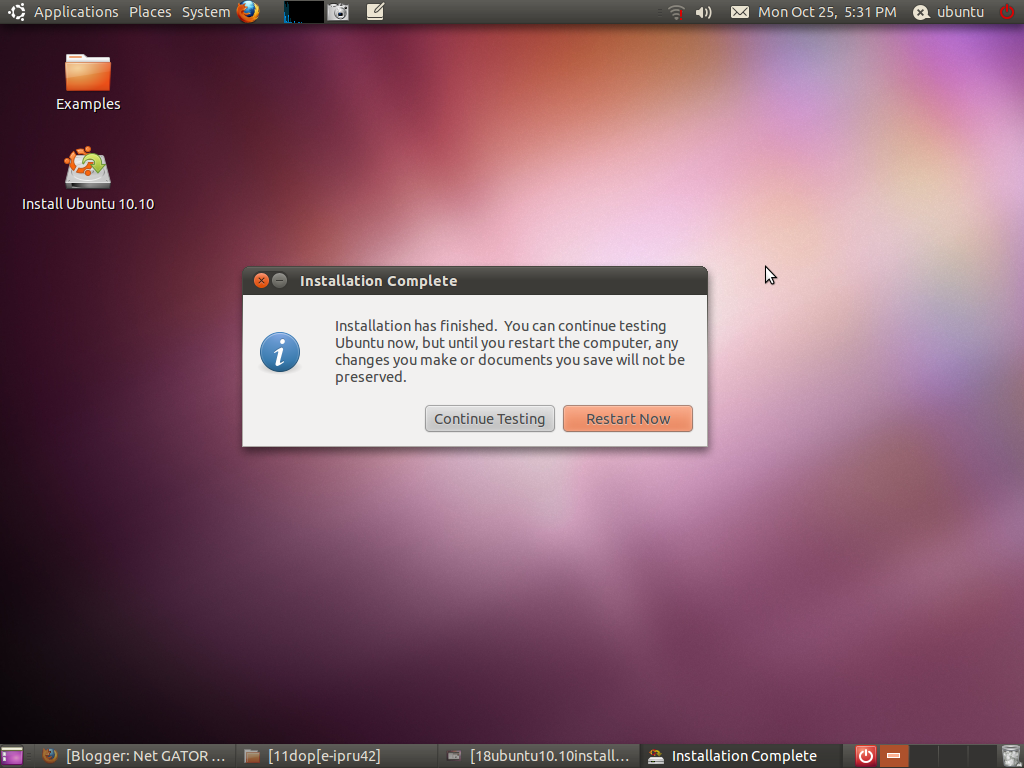Screen dimensions: 1024x768
Task: Click the Continue Testing button
Action: pos(489,418)
